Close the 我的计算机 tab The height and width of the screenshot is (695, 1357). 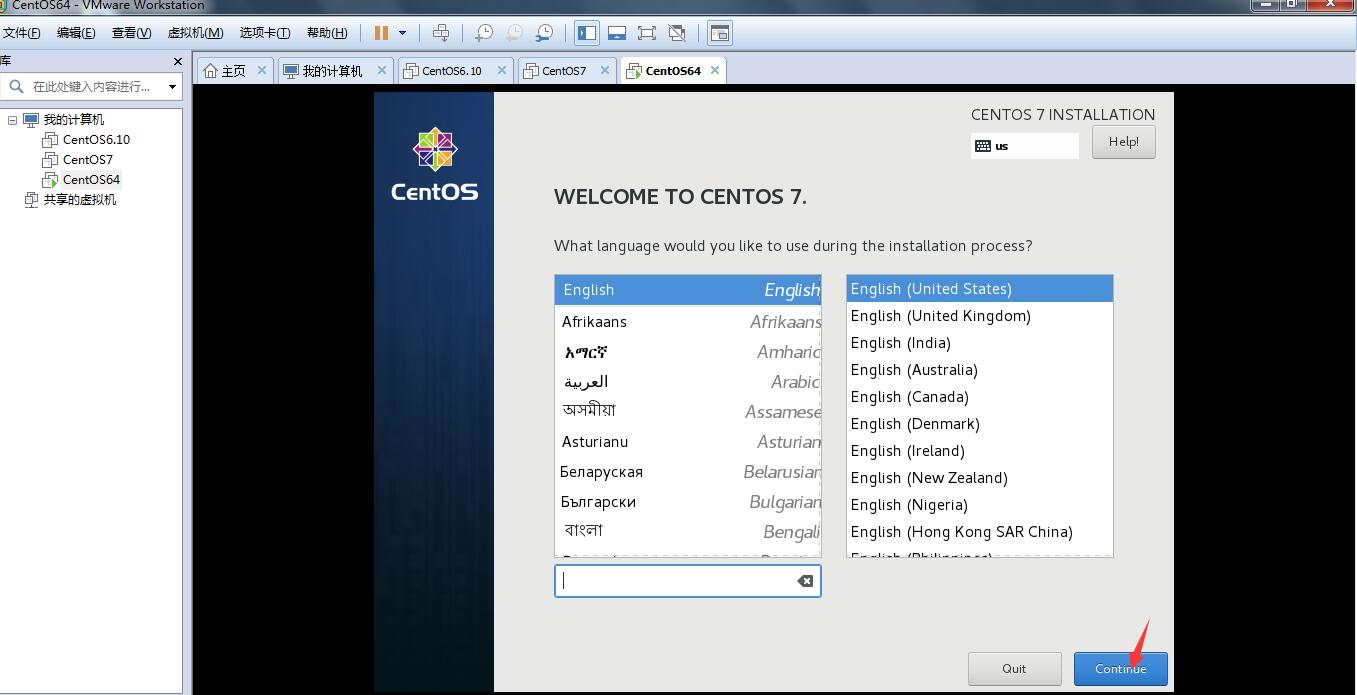(382, 70)
